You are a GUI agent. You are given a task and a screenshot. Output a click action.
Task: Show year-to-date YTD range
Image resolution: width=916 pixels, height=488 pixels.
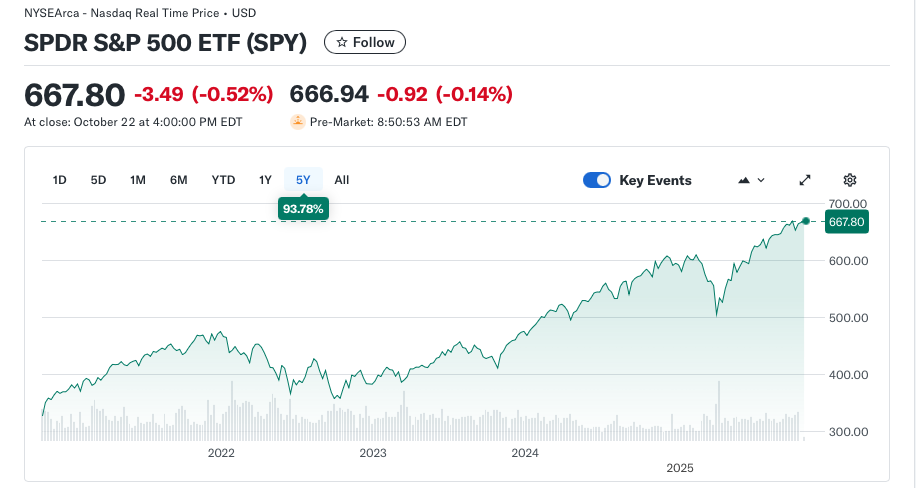pos(223,180)
